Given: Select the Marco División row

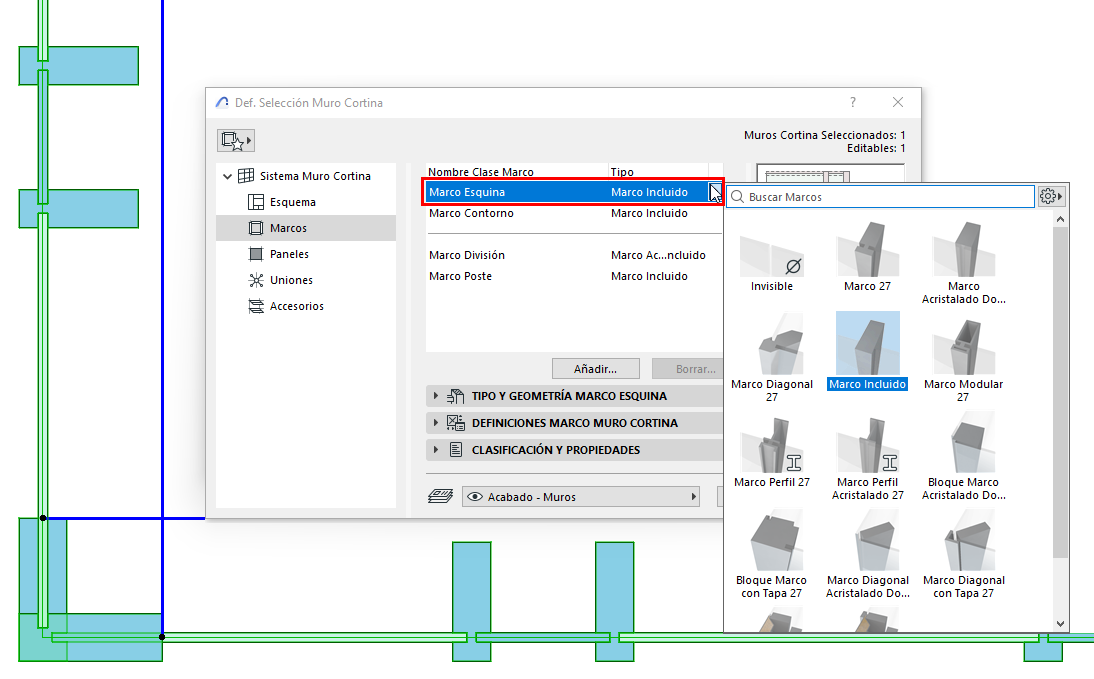Looking at the screenshot, I should pyautogui.click(x=573, y=255).
